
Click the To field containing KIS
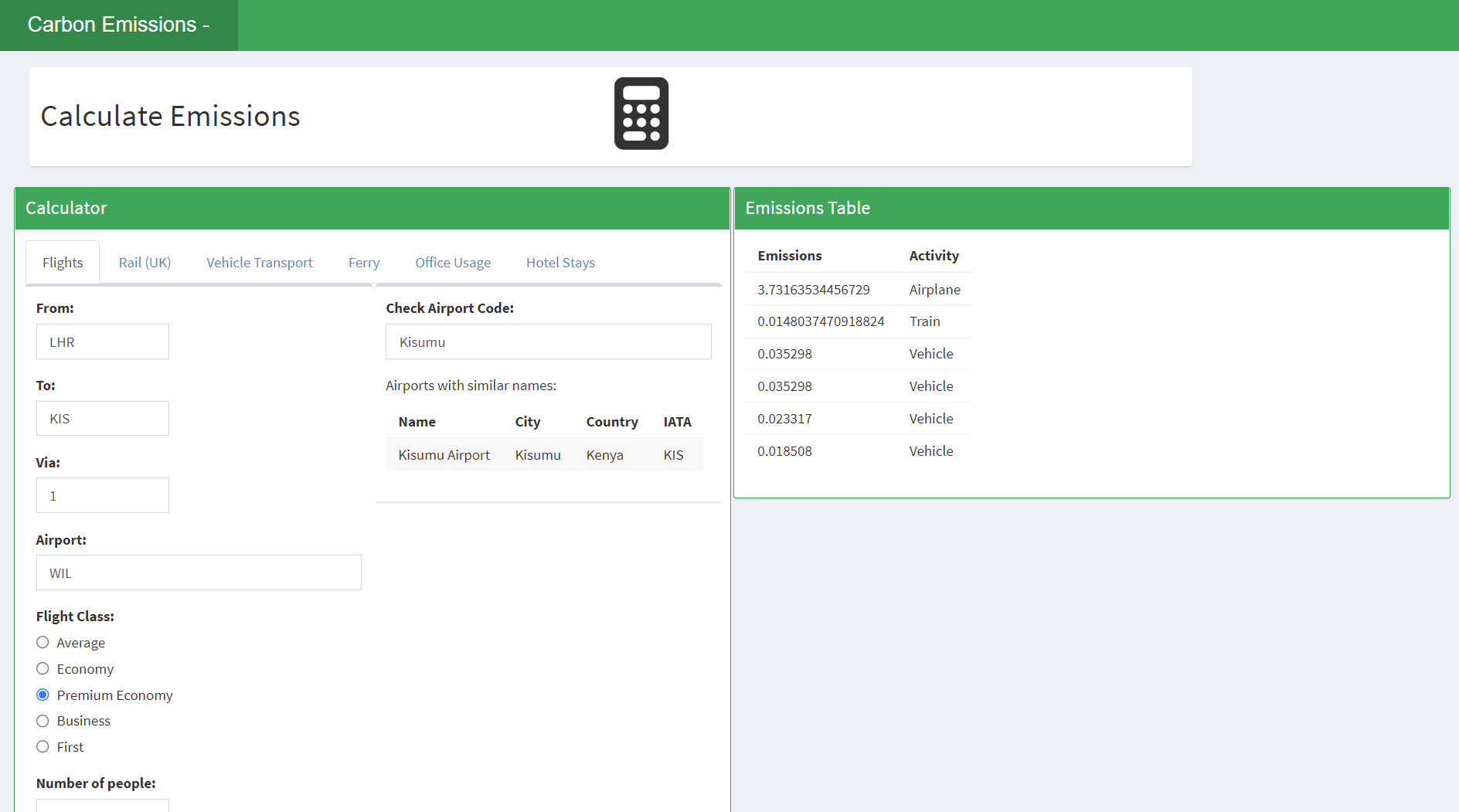pyautogui.click(x=103, y=418)
